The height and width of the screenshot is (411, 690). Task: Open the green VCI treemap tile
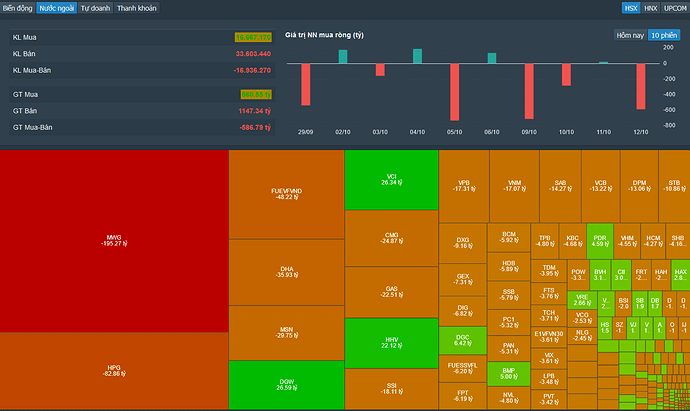[392, 180]
